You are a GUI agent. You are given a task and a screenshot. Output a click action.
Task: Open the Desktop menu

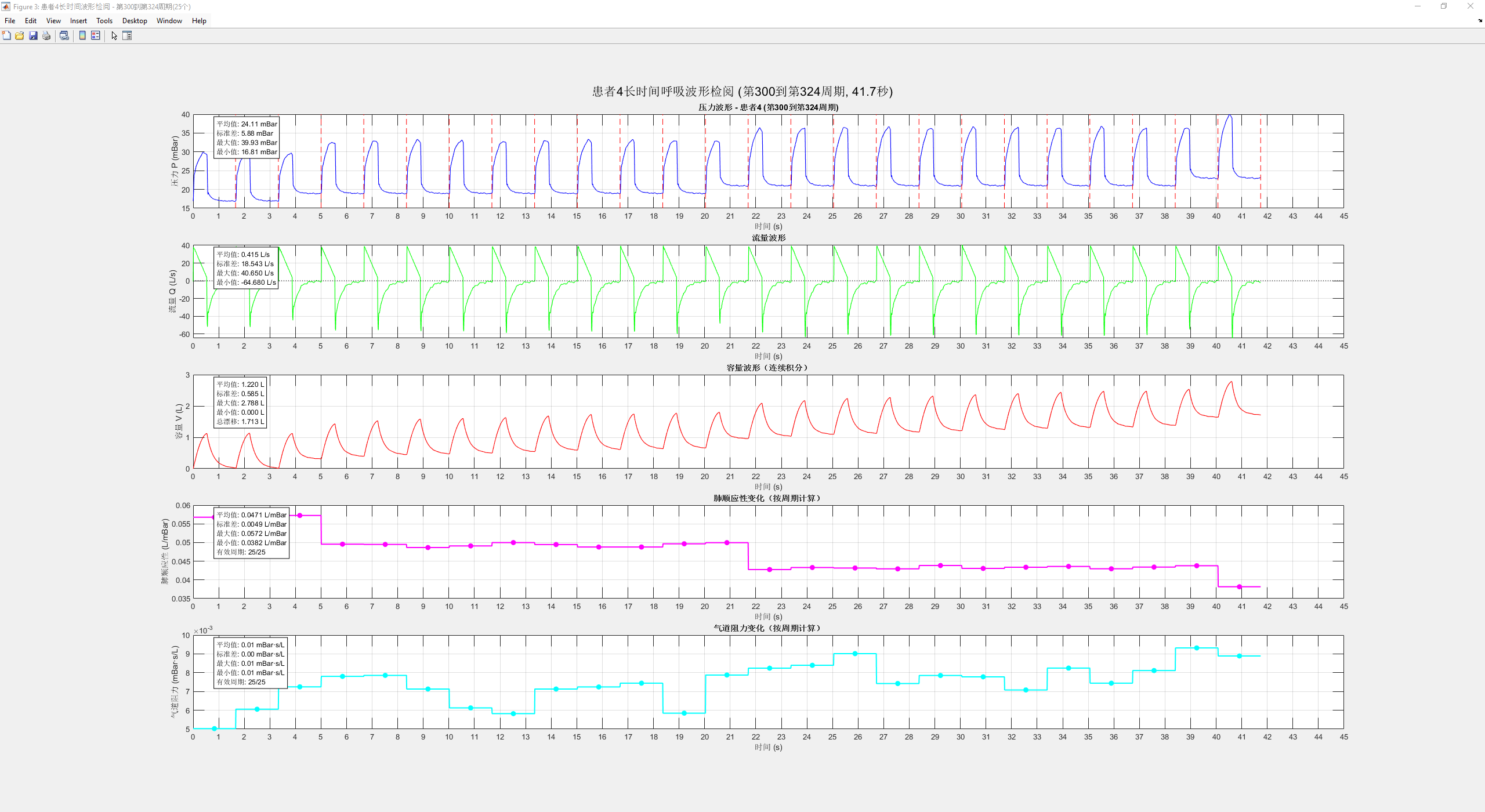coord(135,21)
